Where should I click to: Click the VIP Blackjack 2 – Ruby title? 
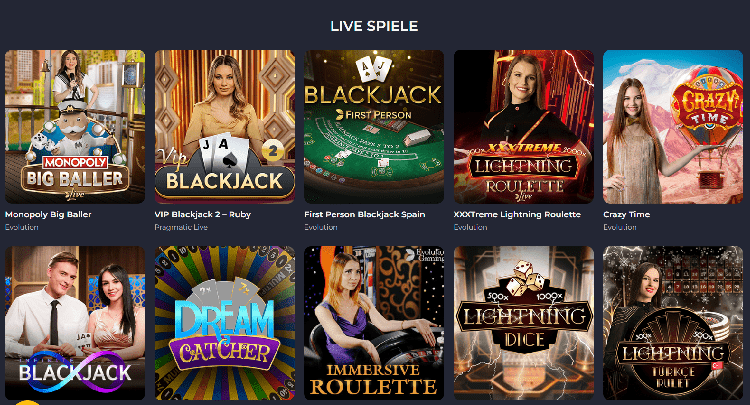coord(203,214)
